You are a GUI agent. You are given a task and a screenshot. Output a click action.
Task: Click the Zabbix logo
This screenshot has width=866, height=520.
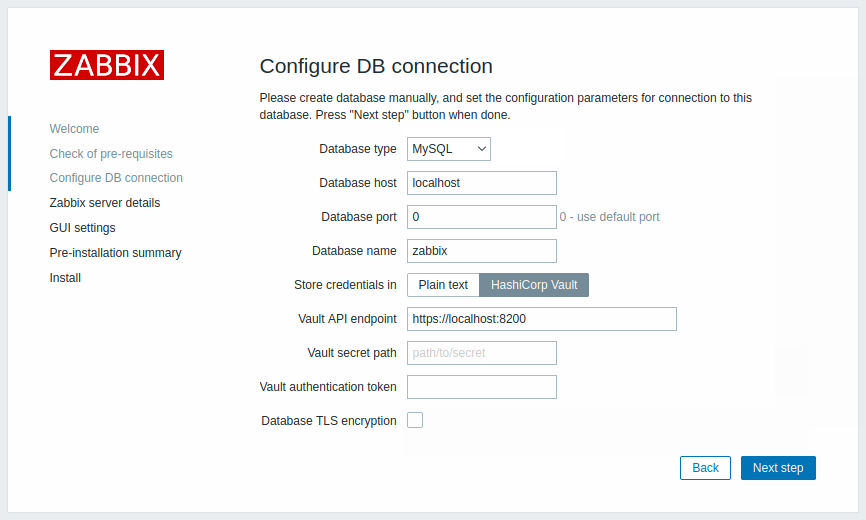pos(107,65)
